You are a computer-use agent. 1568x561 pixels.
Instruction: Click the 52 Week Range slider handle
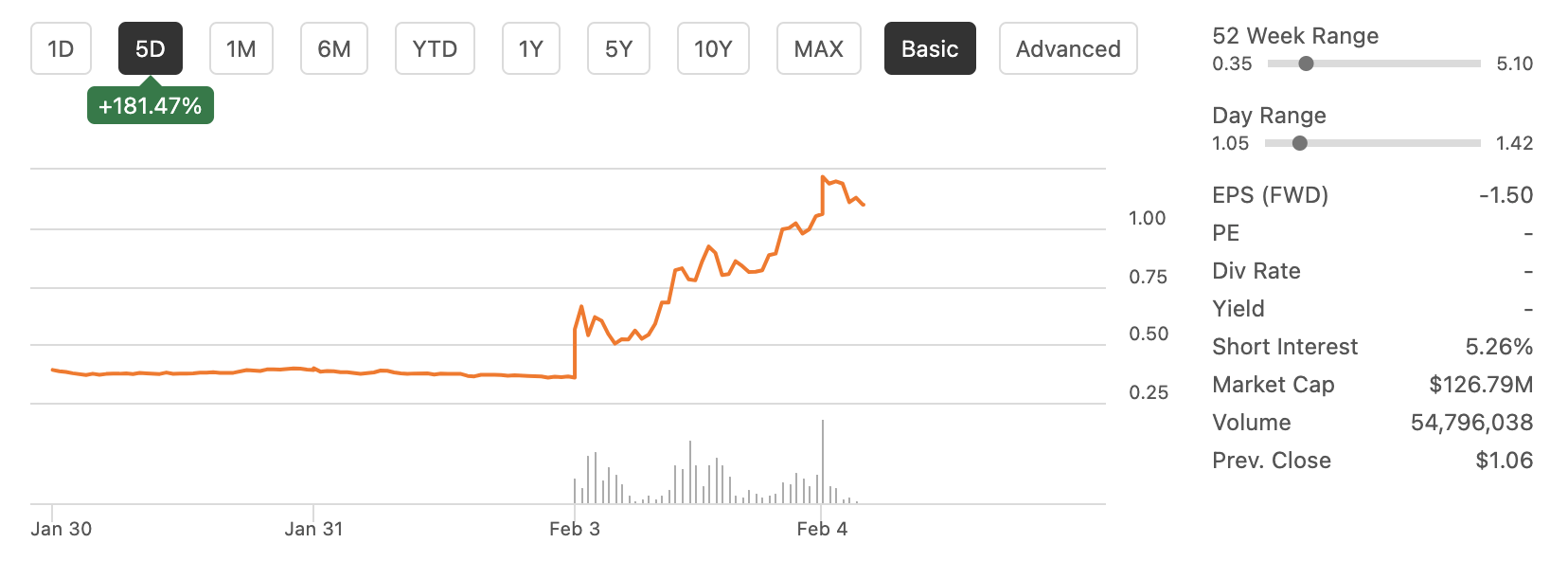click(x=1308, y=64)
